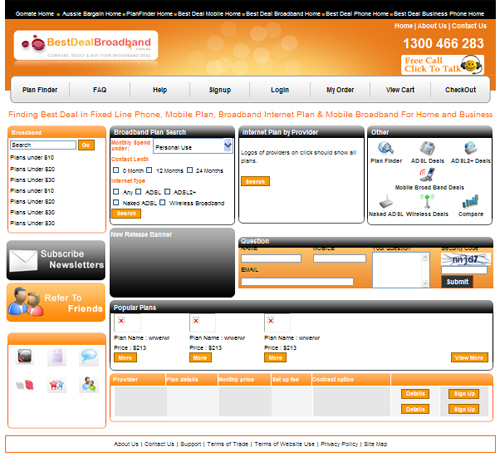Viewport: 500px width, 455px height.
Task: Tick the 24 Months contract checkbox
Action: click(190, 170)
